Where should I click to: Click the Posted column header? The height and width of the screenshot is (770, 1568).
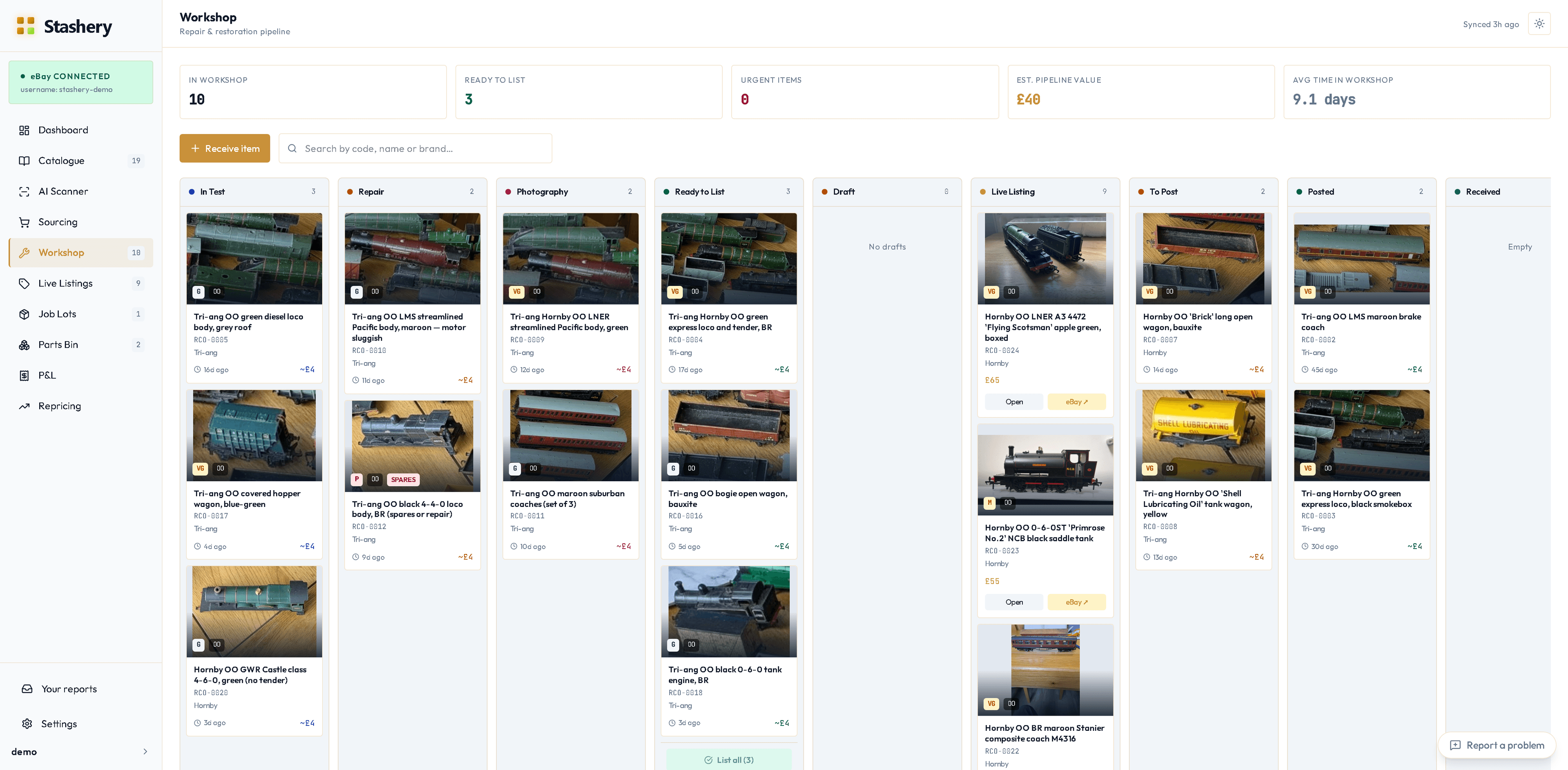[x=1362, y=192]
